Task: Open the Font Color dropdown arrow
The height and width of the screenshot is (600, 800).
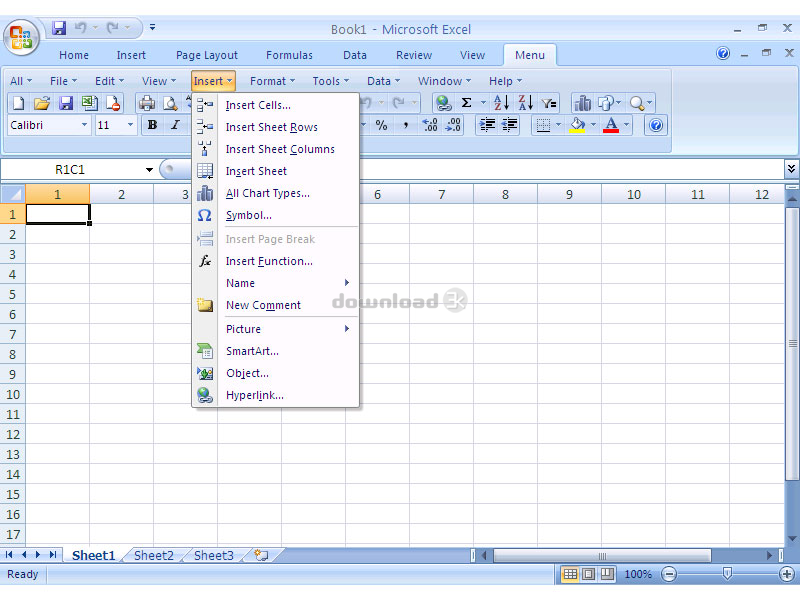Action: [627, 125]
